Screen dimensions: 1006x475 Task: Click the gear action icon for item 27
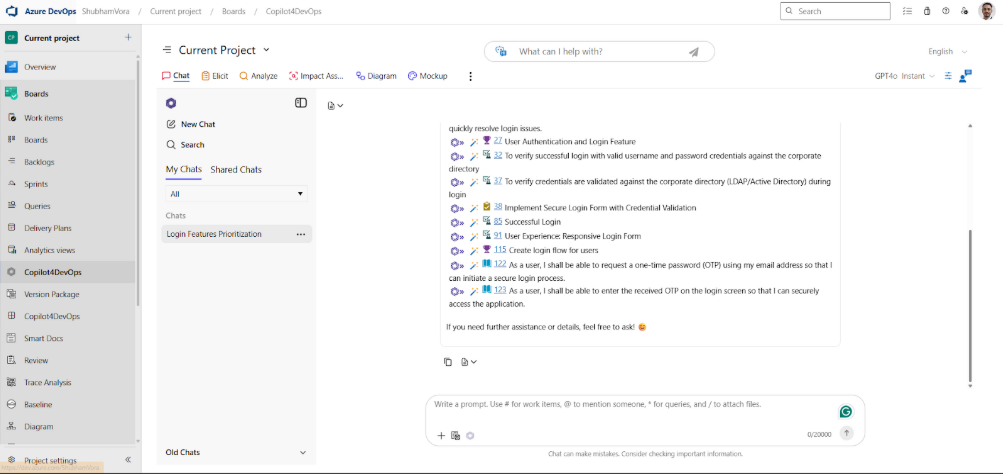(457, 142)
